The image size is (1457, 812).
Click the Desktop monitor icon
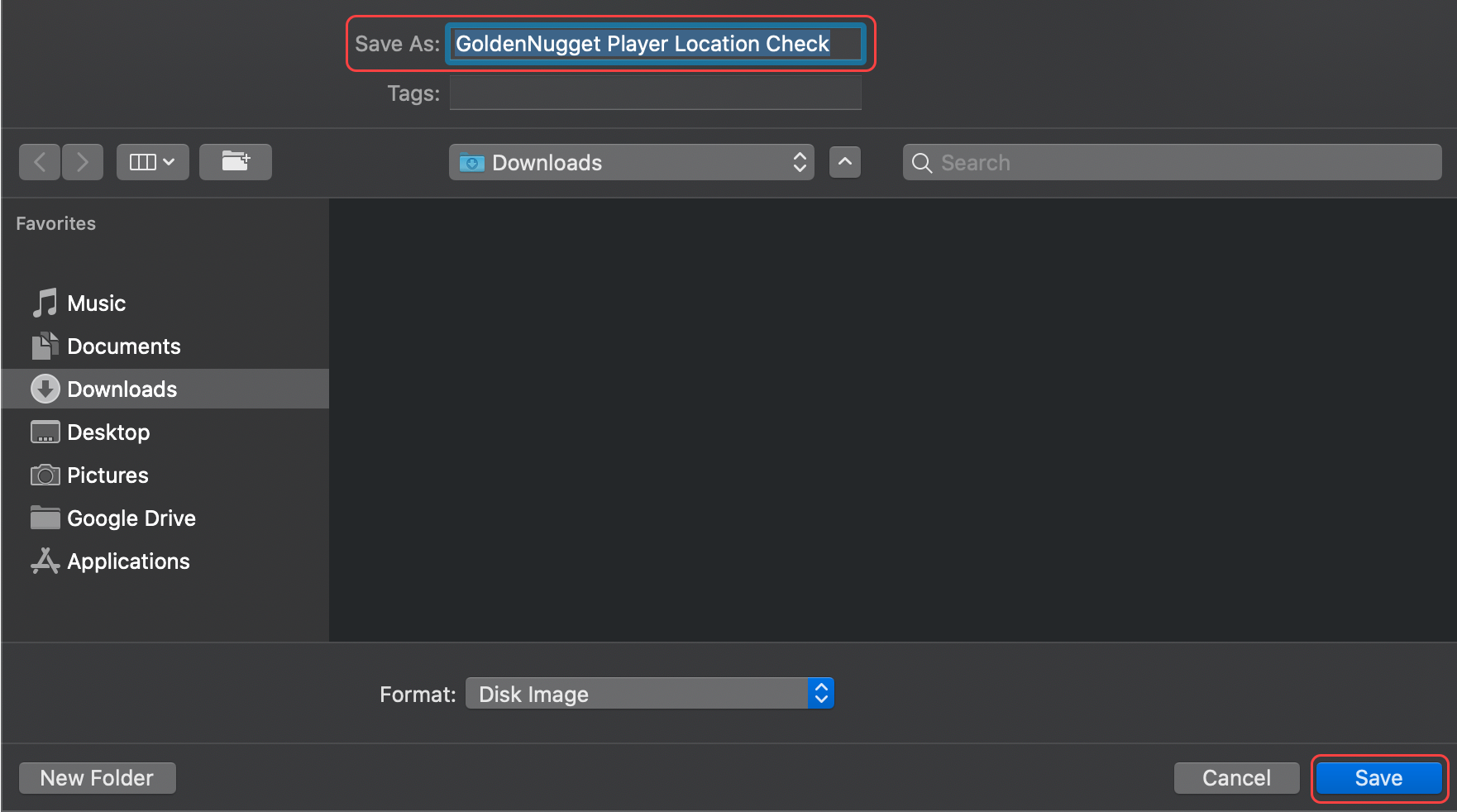click(x=45, y=432)
